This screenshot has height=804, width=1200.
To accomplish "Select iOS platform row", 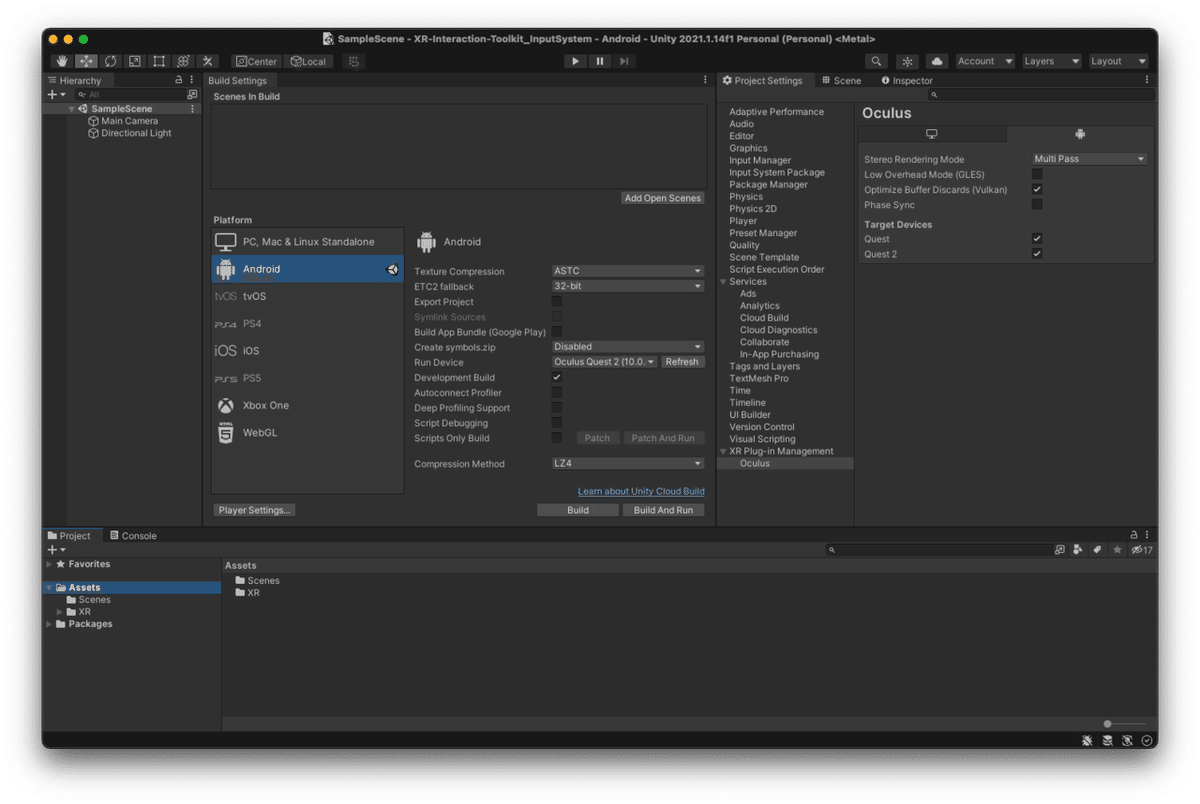I will (307, 351).
